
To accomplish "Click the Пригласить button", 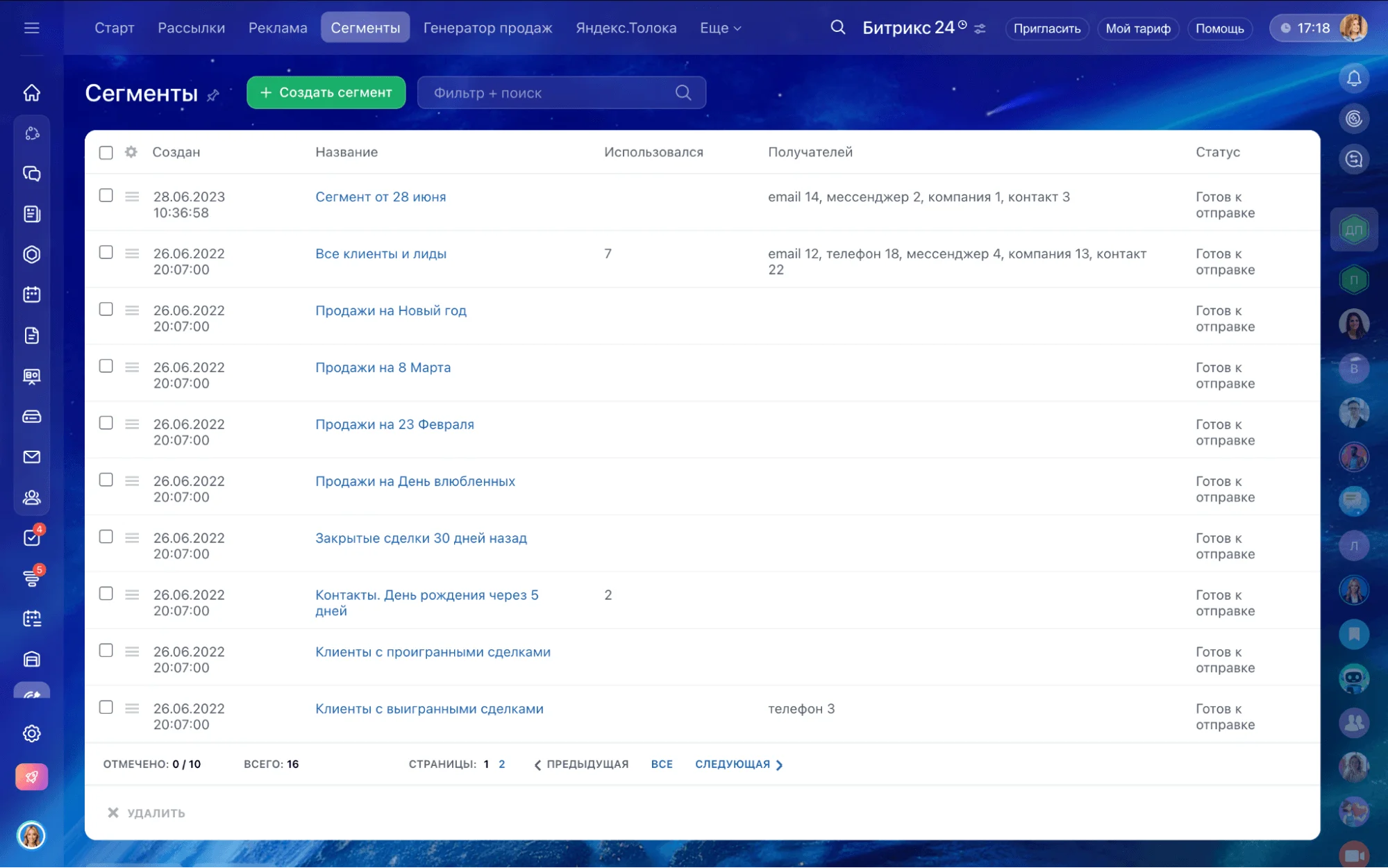I will tap(1046, 28).
